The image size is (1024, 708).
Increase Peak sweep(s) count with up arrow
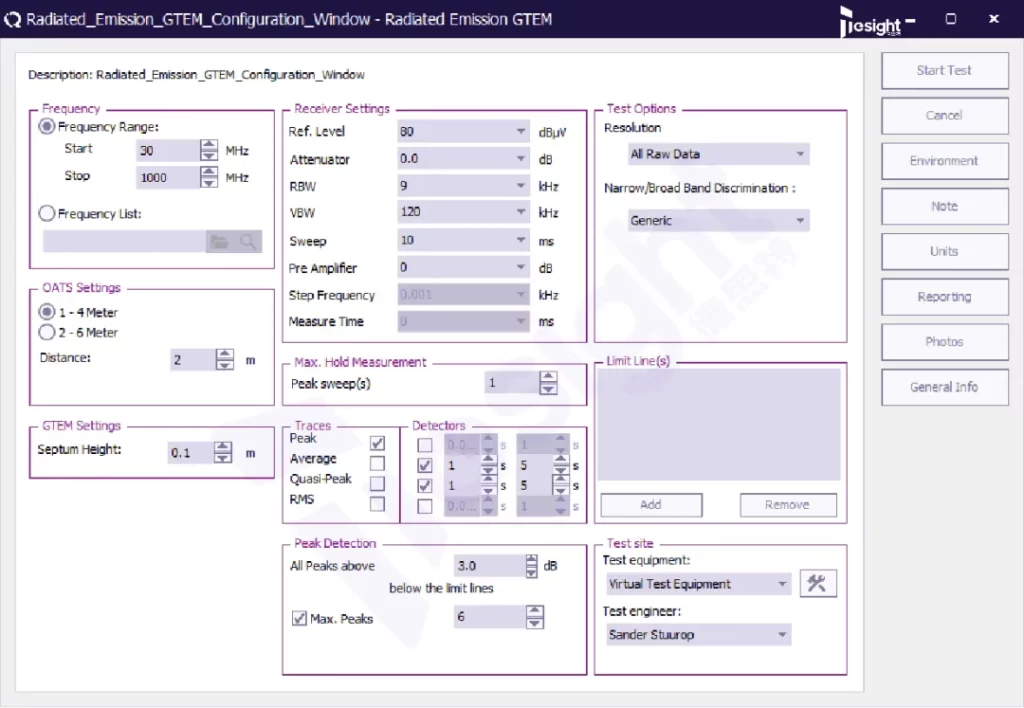click(547, 377)
